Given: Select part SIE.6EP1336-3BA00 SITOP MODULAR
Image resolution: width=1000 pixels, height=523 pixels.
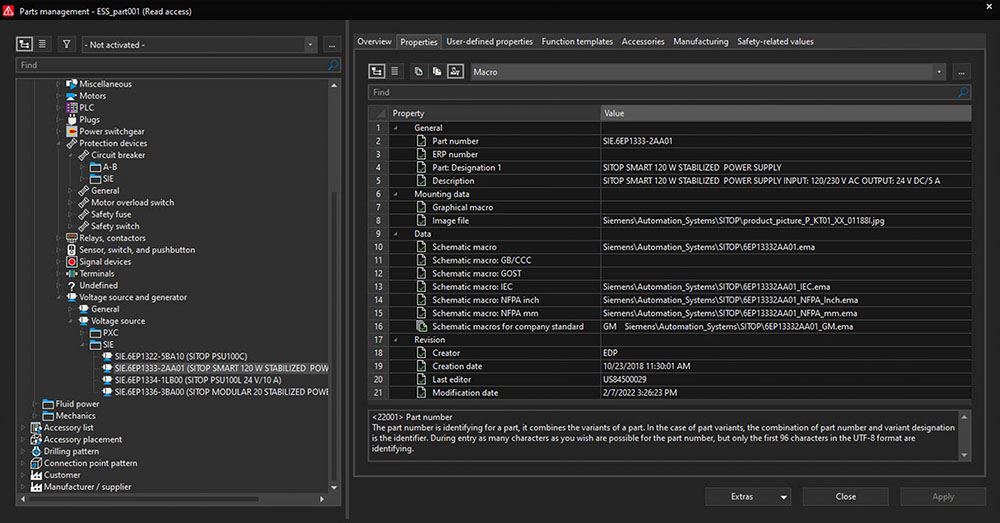Looking at the screenshot, I should click(x=221, y=392).
